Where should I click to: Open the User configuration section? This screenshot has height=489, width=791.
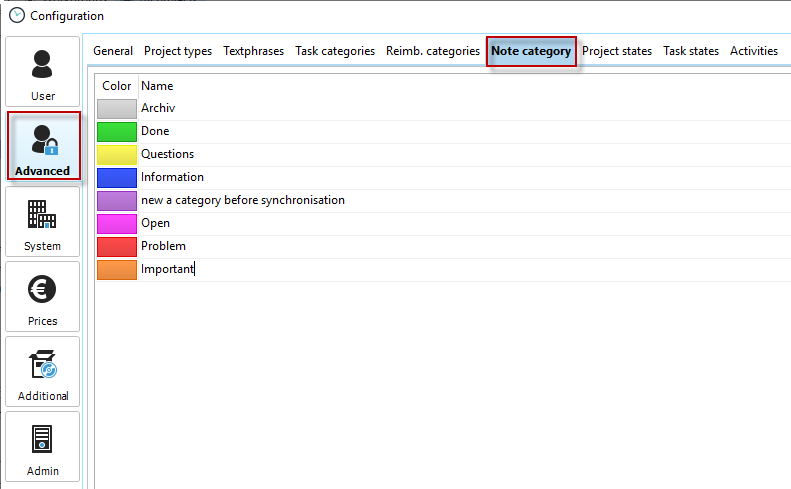(43, 72)
